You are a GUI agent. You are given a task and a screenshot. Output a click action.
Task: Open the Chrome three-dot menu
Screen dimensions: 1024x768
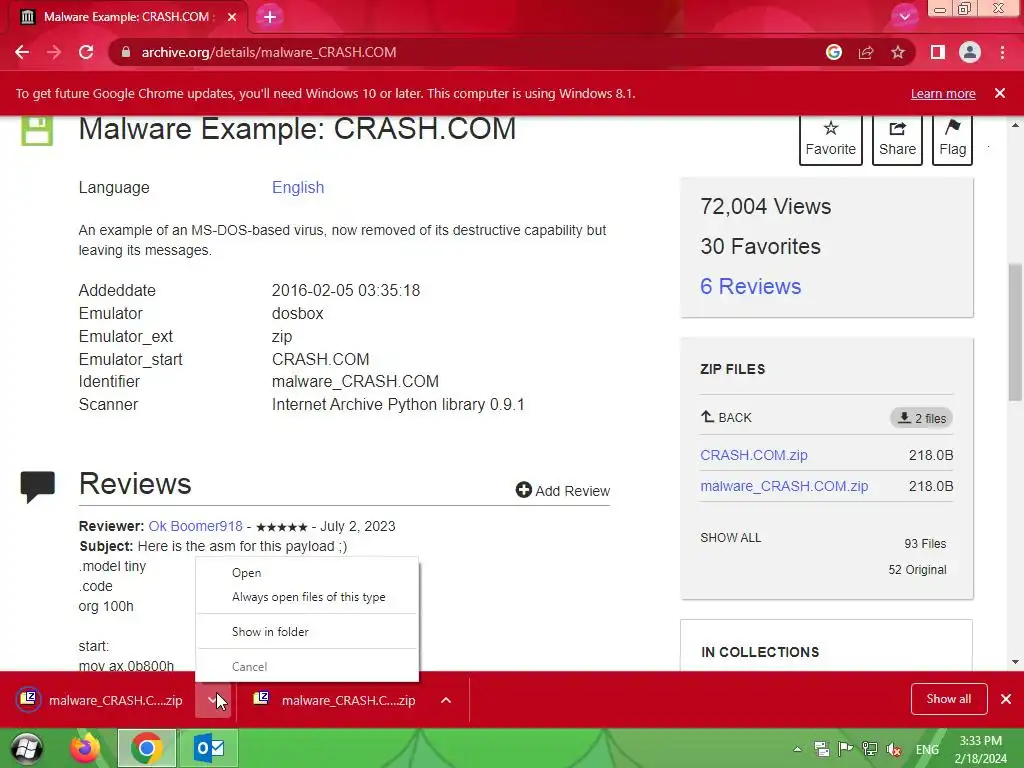click(1002, 52)
